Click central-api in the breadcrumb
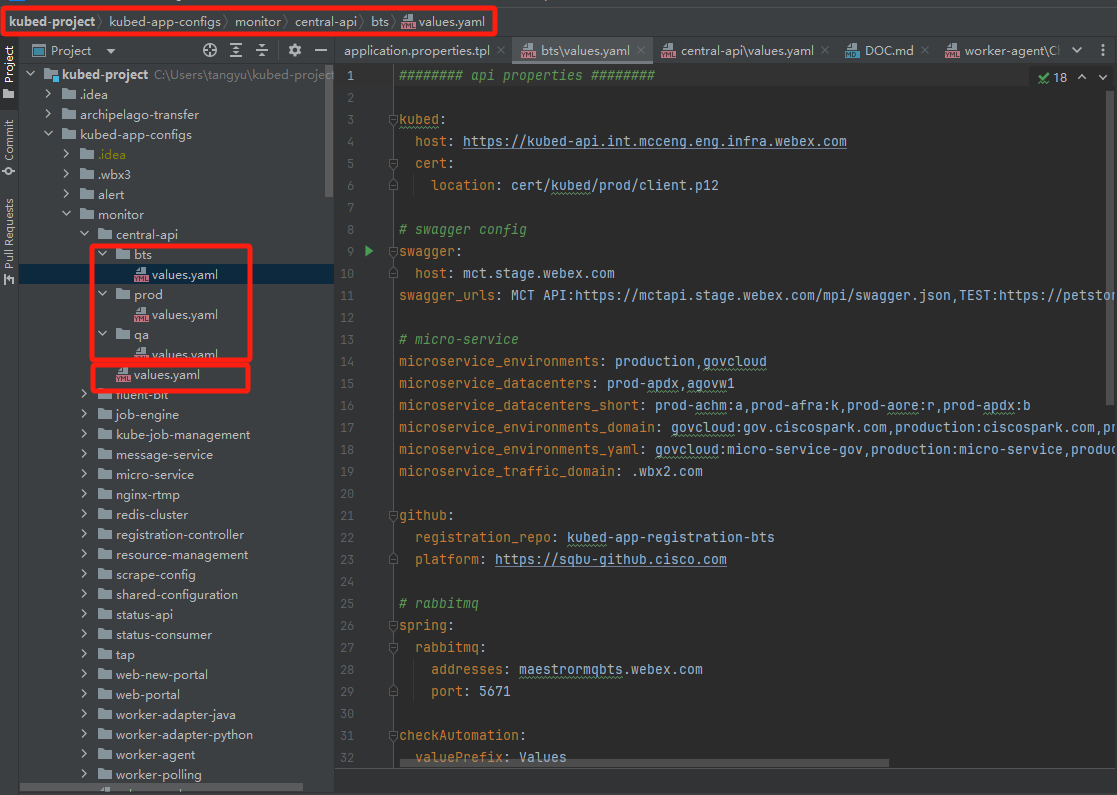Image resolution: width=1117 pixels, height=795 pixels. pos(326,21)
